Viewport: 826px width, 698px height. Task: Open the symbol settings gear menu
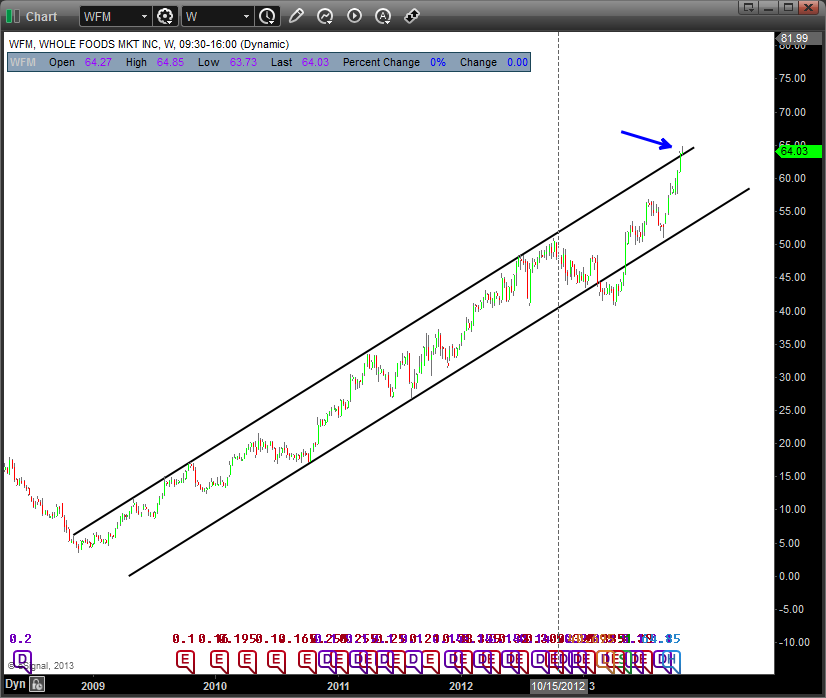165,16
